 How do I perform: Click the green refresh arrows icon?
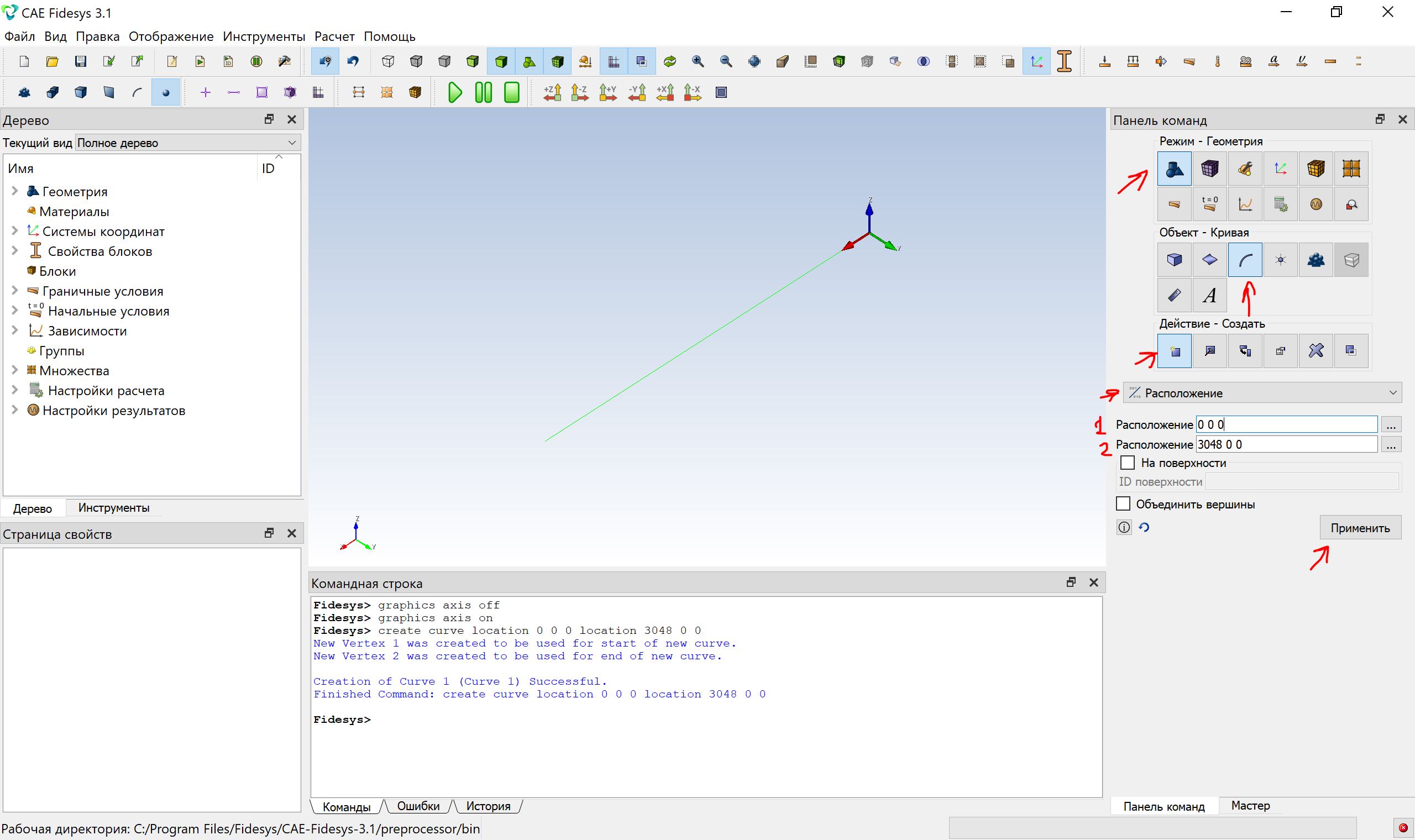pos(669,61)
